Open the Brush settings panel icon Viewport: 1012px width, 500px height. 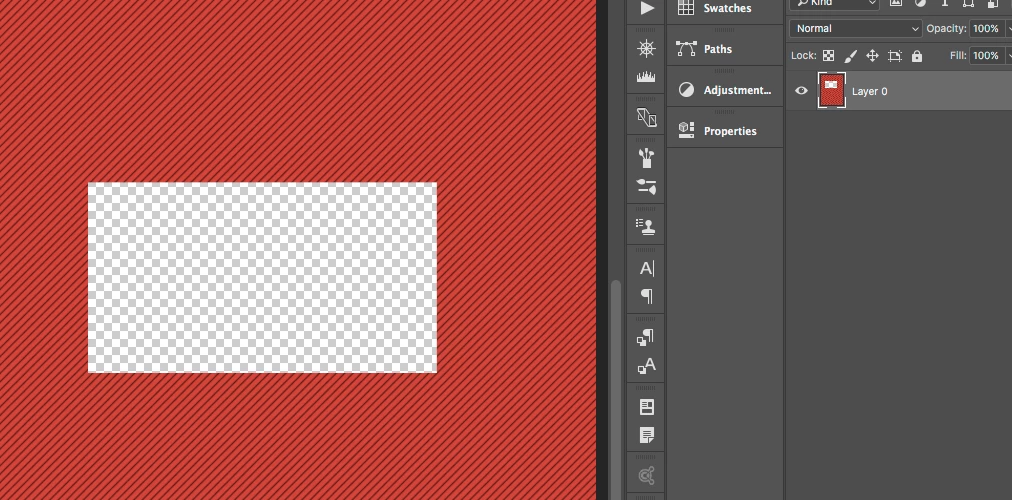point(646,186)
